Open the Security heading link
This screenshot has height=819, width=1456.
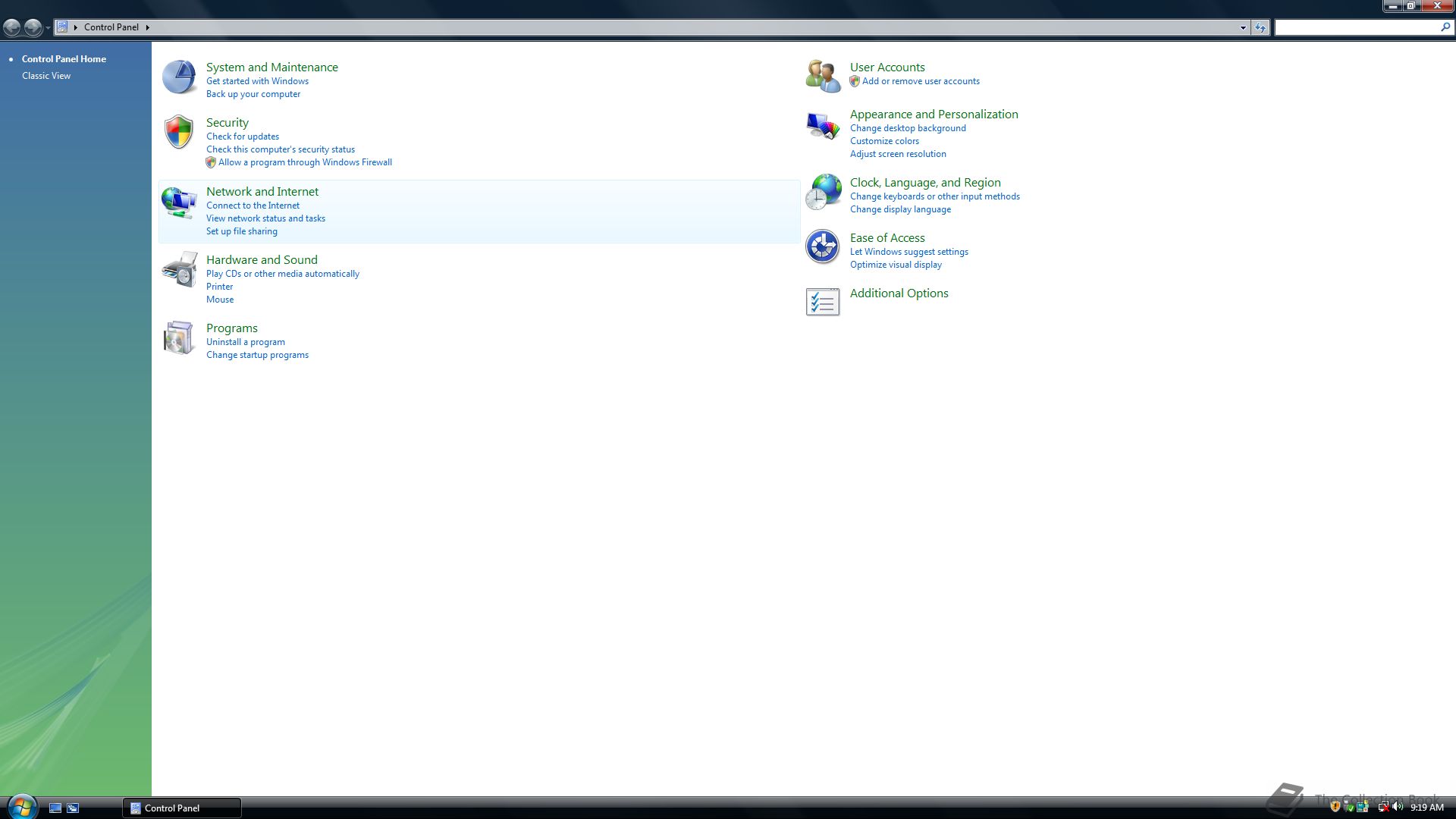(227, 123)
